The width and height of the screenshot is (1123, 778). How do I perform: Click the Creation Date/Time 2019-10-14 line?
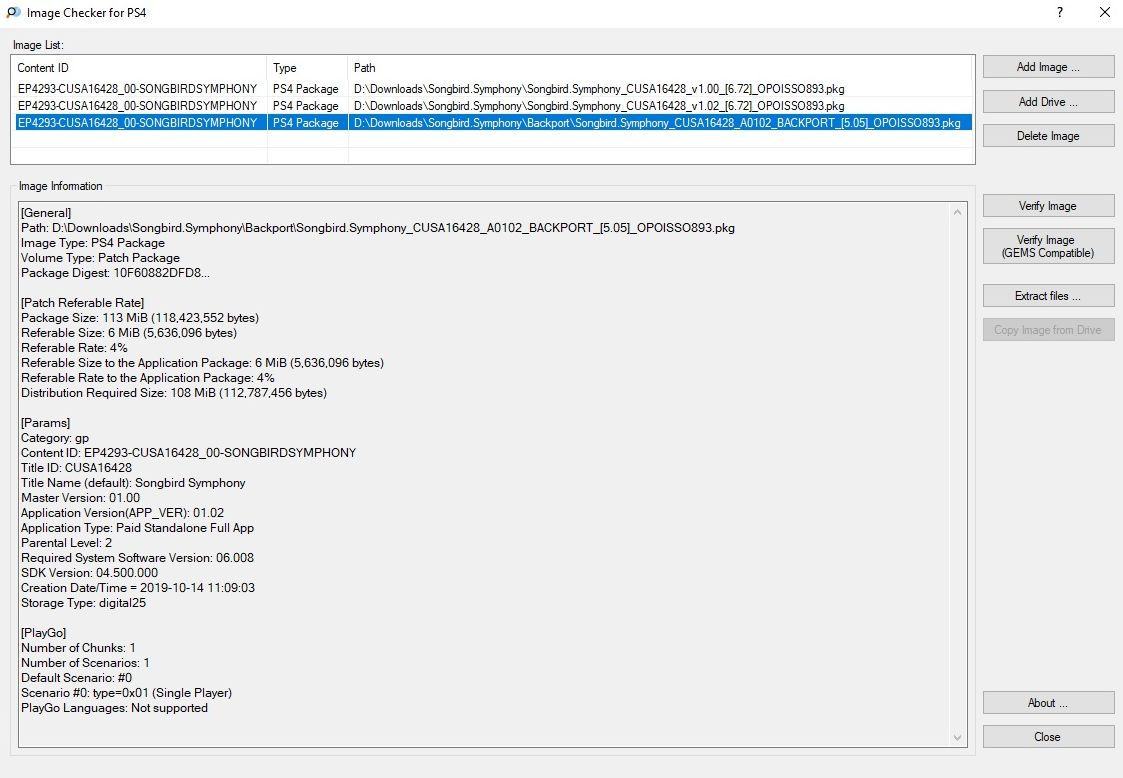(138, 589)
